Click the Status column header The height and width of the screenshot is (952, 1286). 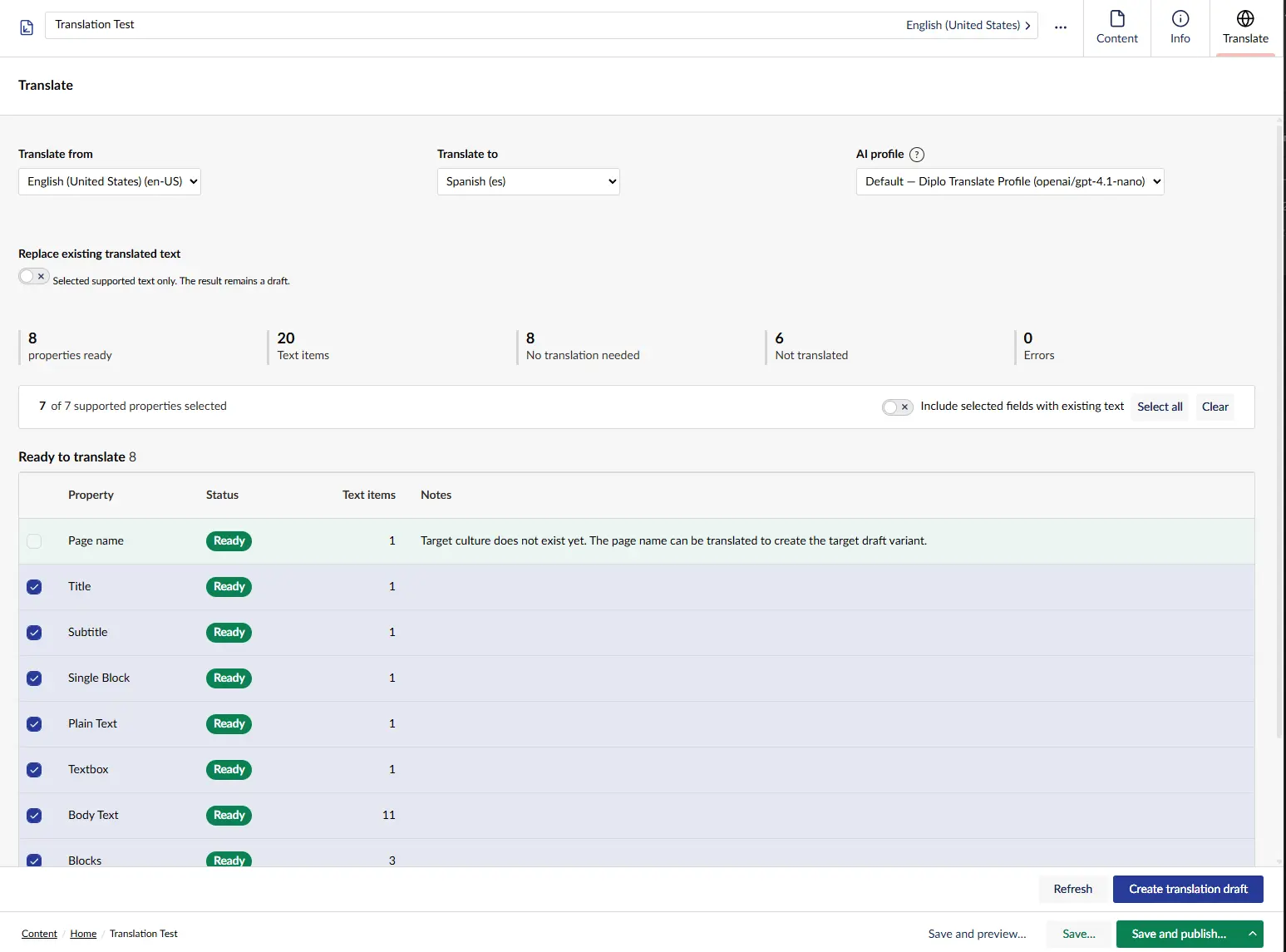(222, 495)
